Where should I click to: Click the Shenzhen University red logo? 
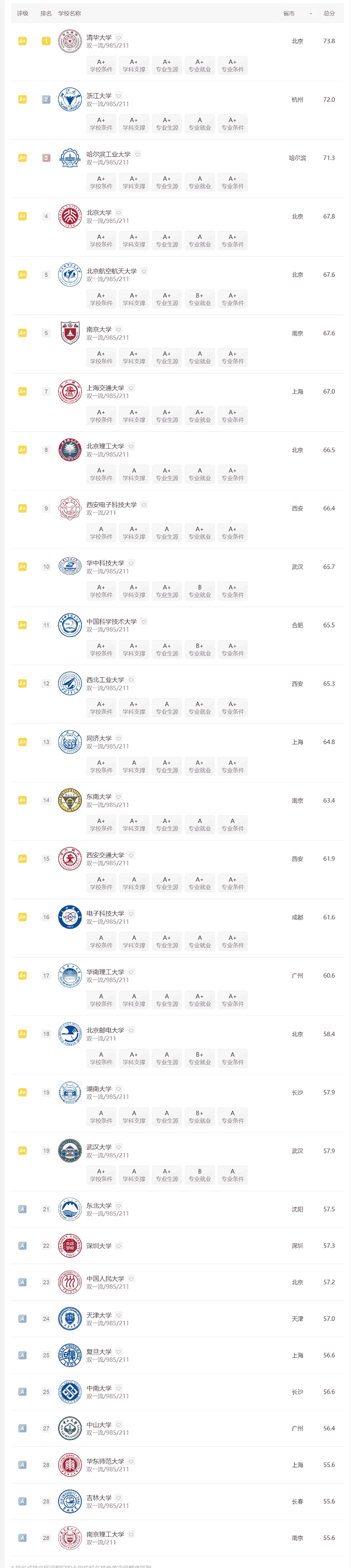click(69, 1245)
